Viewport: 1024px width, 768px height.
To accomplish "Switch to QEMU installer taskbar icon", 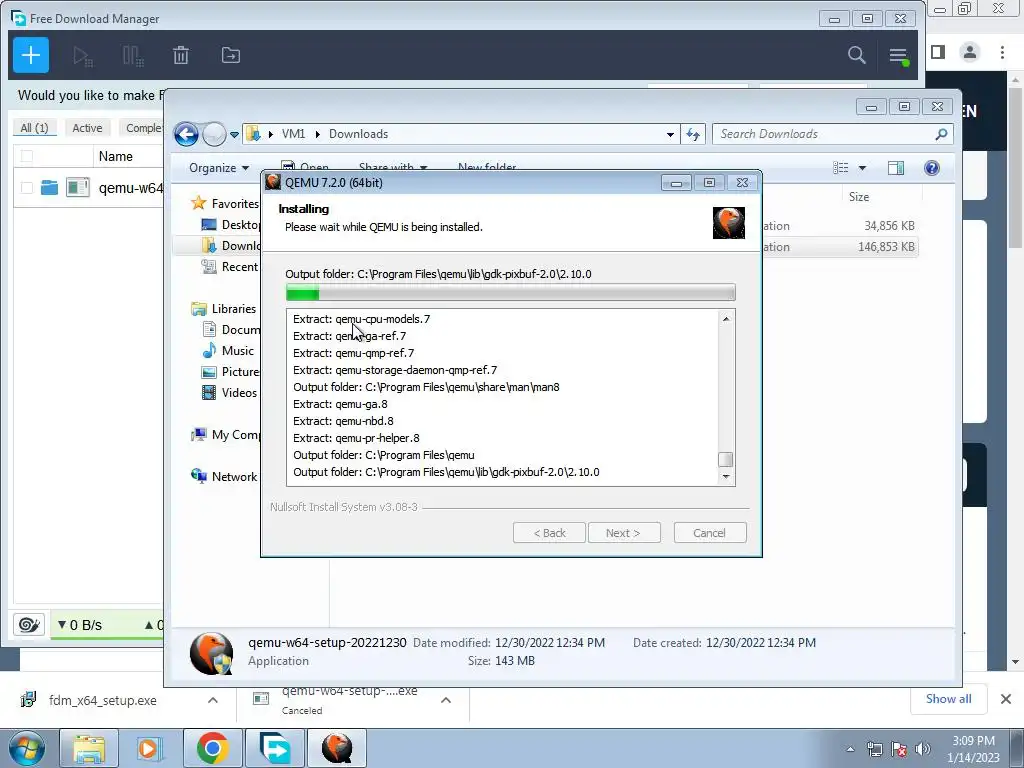I will (x=336, y=748).
